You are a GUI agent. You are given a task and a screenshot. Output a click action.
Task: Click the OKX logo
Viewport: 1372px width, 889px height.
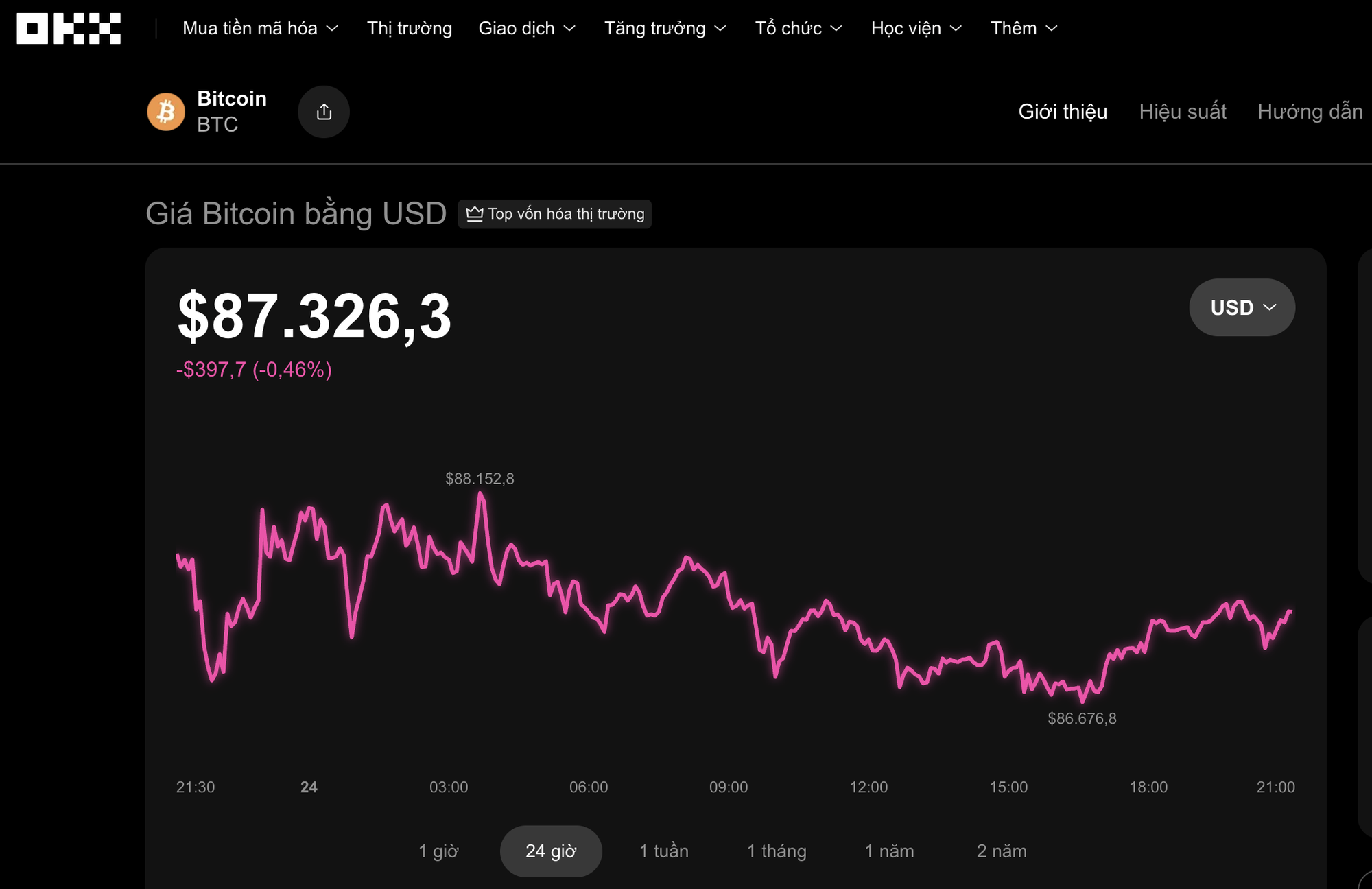(x=69, y=28)
